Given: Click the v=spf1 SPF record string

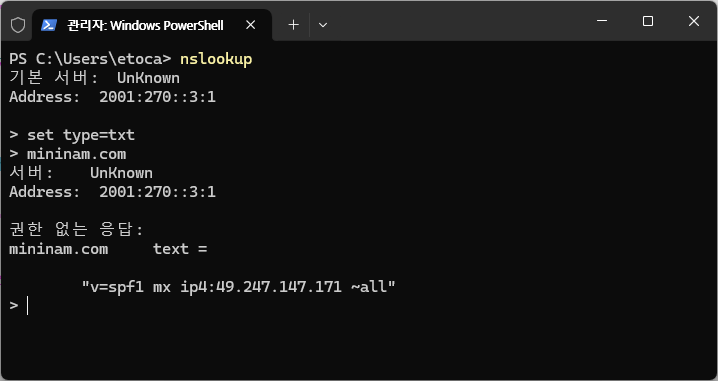Looking at the screenshot, I should (238, 287).
